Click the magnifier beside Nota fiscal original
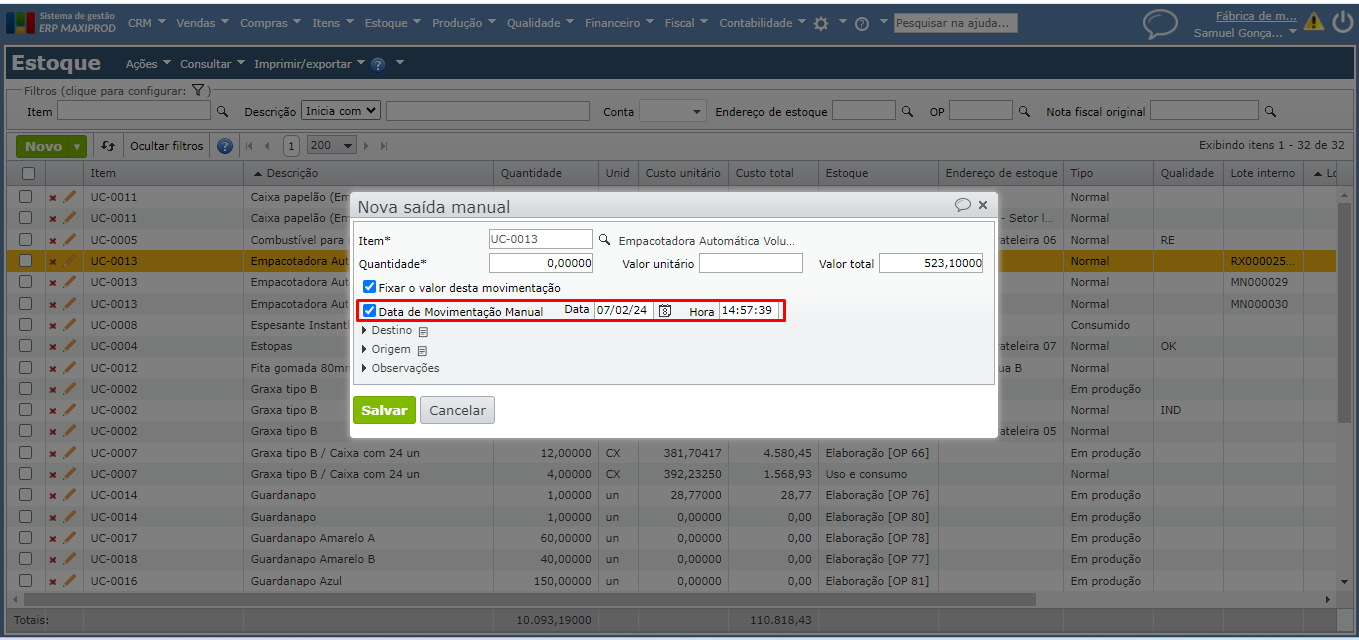 1270,112
